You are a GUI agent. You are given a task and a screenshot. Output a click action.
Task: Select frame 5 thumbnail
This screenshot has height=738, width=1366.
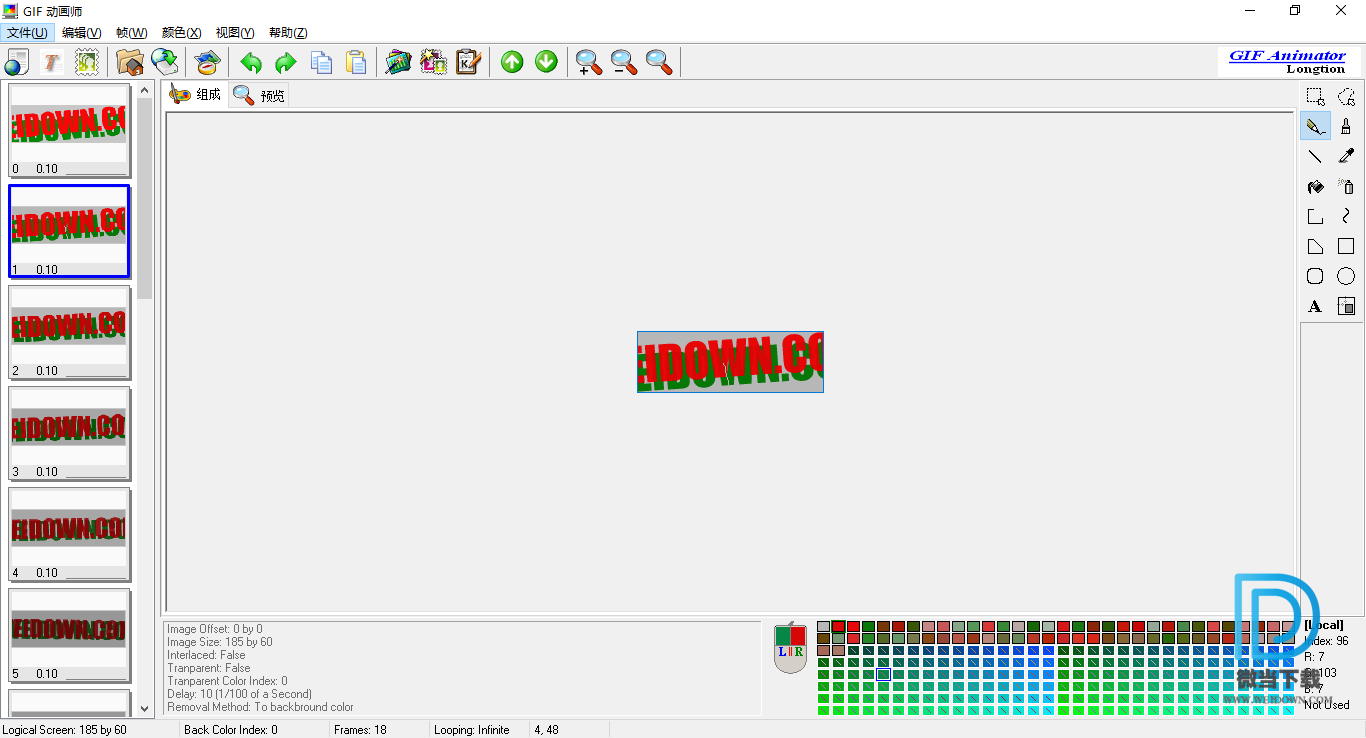pyautogui.click(x=69, y=635)
